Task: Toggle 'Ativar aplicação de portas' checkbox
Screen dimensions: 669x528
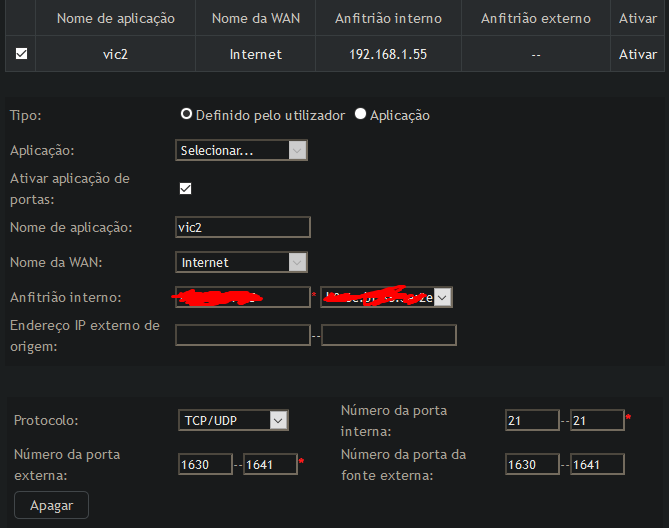Action: (x=185, y=188)
